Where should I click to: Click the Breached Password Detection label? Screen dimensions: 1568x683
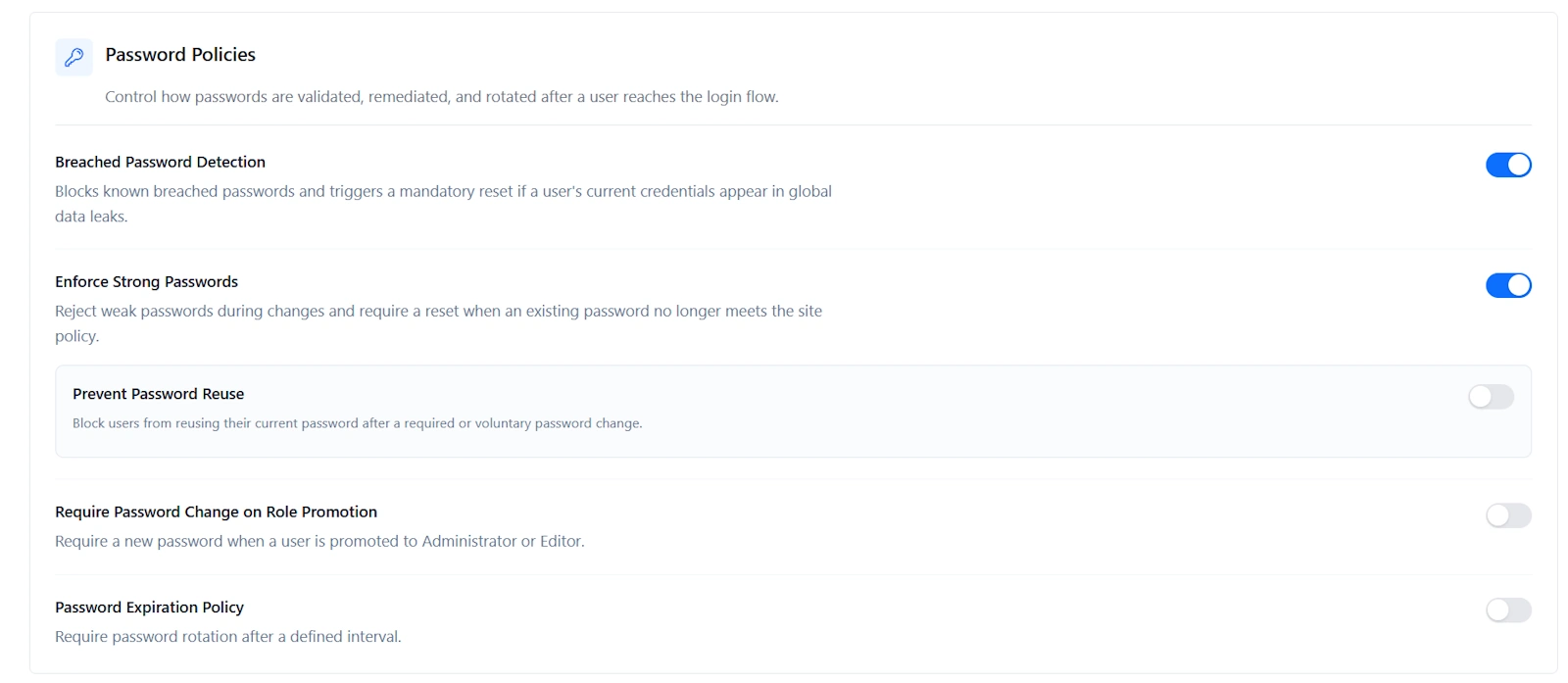[160, 162]
